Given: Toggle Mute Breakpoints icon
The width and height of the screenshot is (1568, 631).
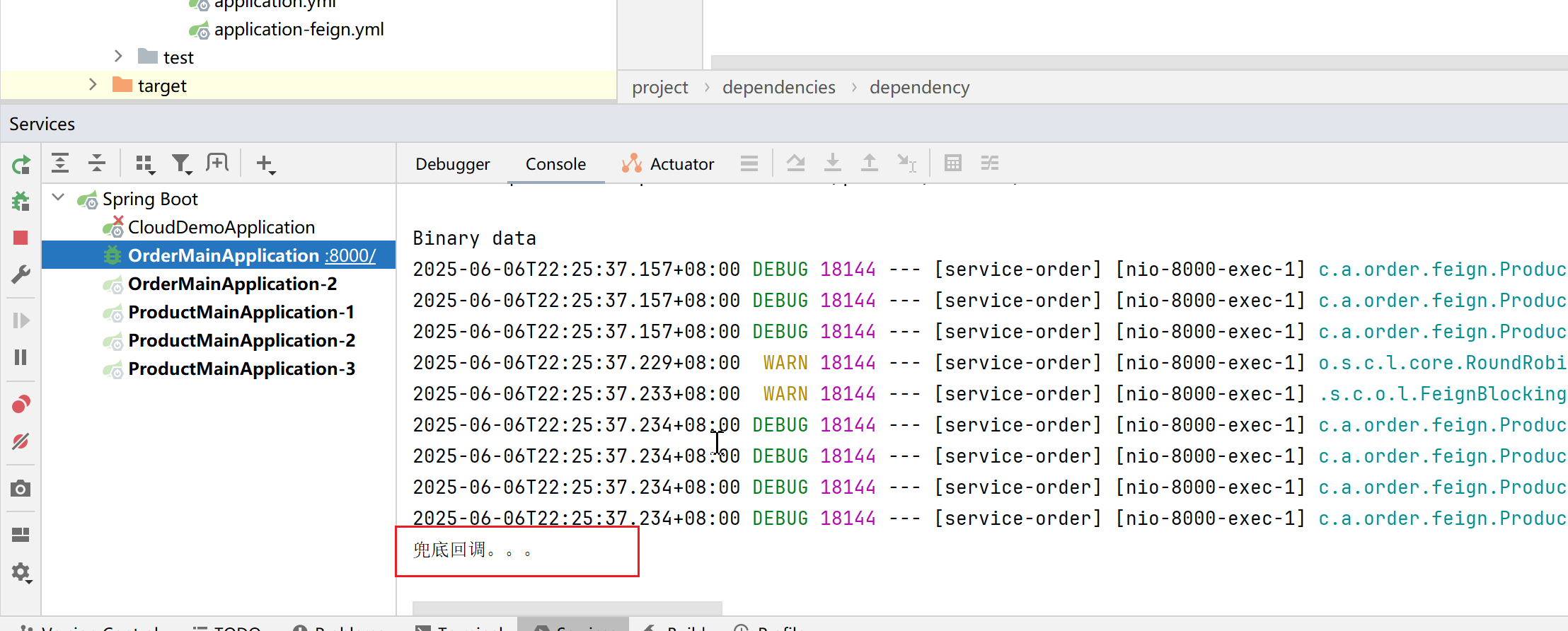Looking at the screenshot, I should coord(21,441).
